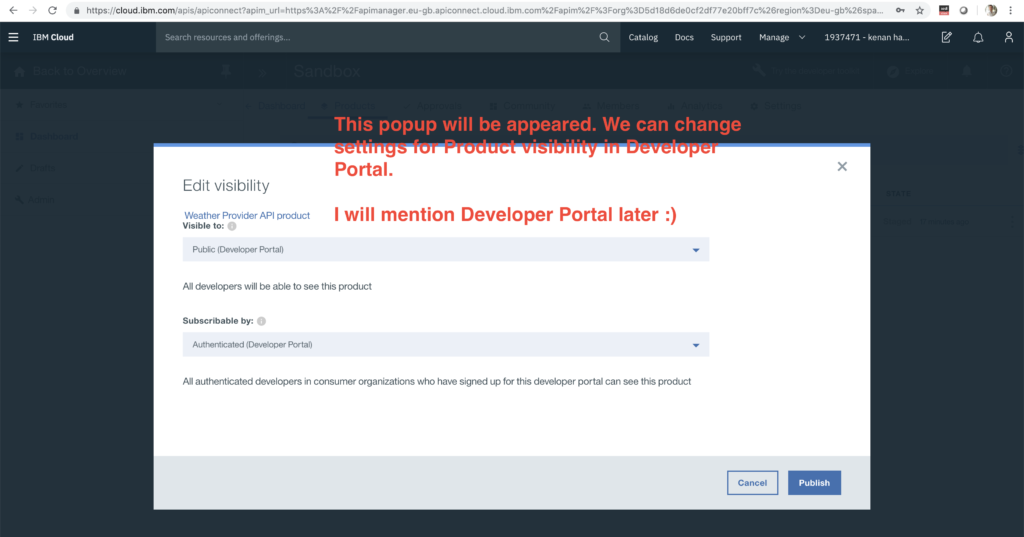Image resolution: width=1024 pixels, height=537 pixels.
Task: Open the edit pencil icon in header
Action: (x=946, y=37)
